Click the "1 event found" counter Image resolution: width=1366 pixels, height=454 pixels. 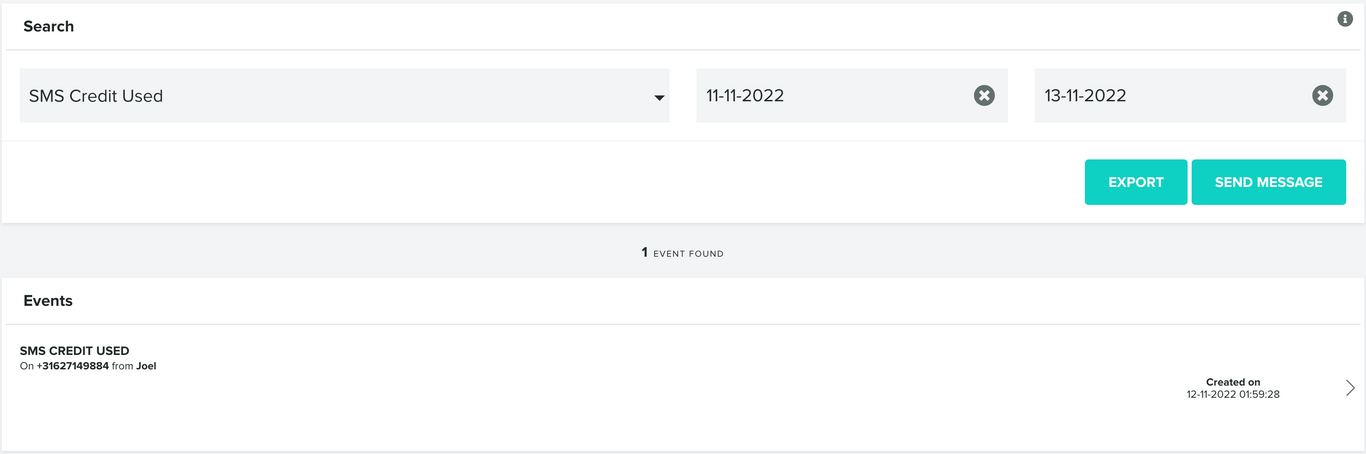click(x=683, y=253)
